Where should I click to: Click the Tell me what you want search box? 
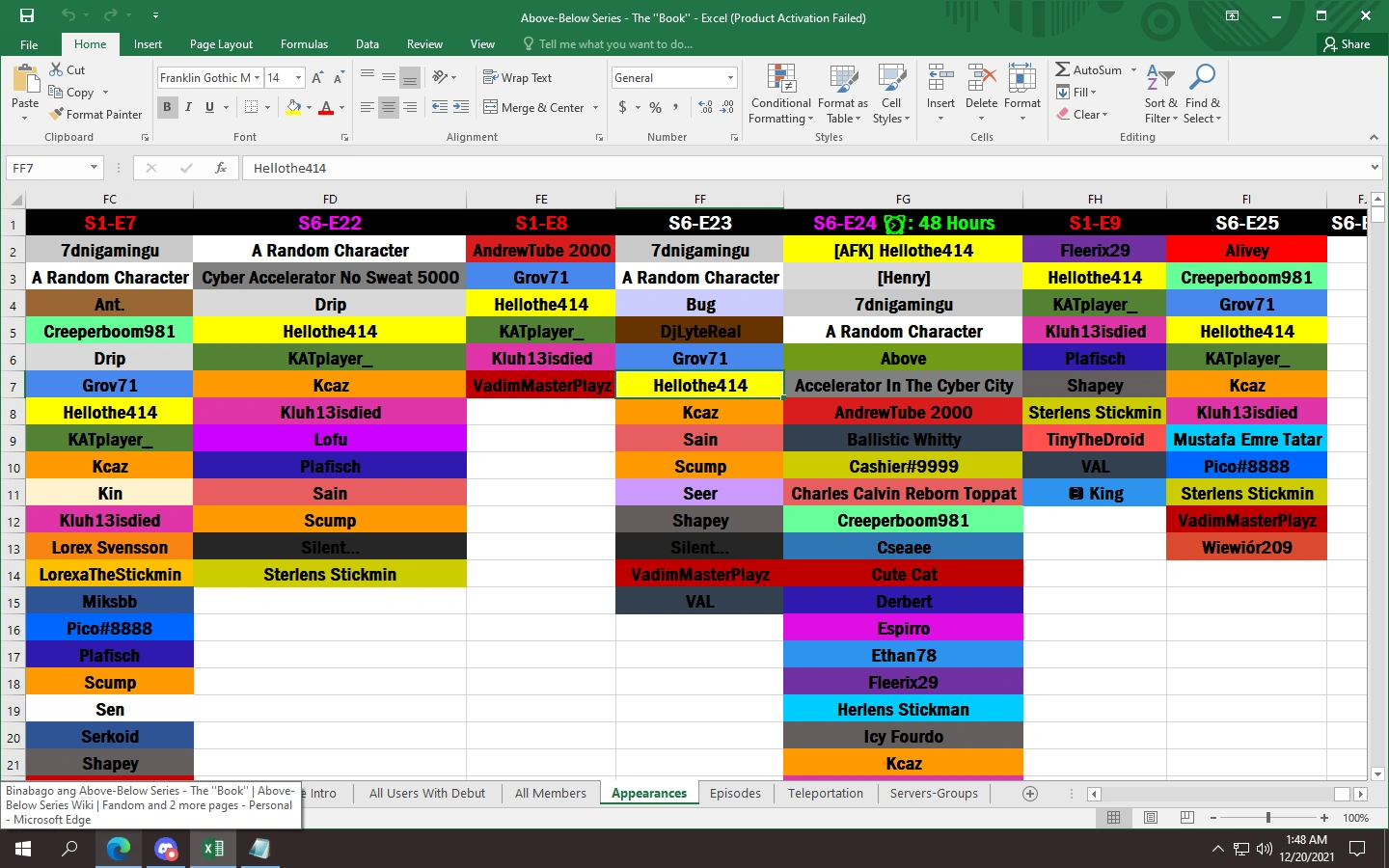click(608, 44)
